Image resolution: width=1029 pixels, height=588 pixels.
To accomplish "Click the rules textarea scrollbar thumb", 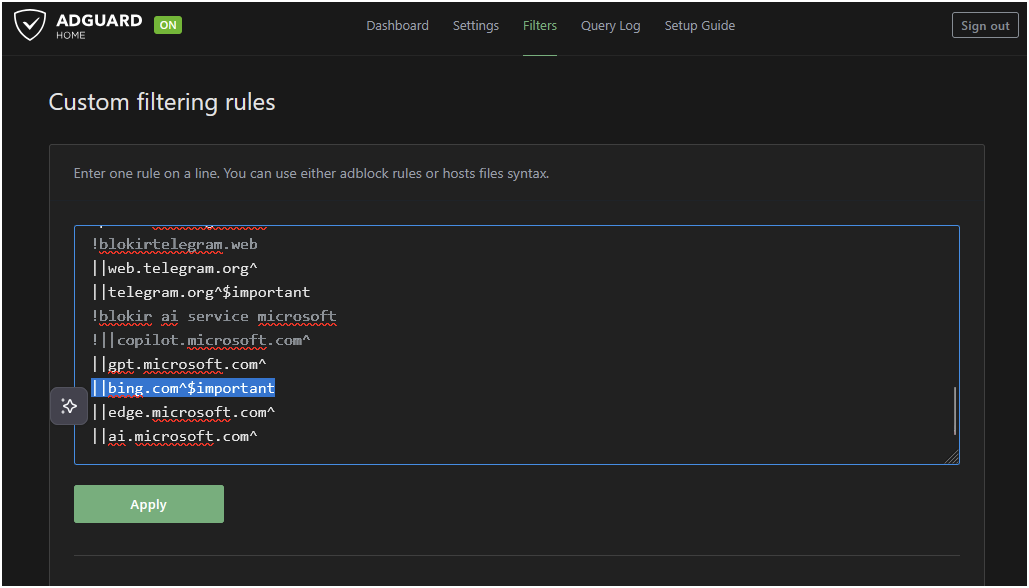I will coord(955,411).
